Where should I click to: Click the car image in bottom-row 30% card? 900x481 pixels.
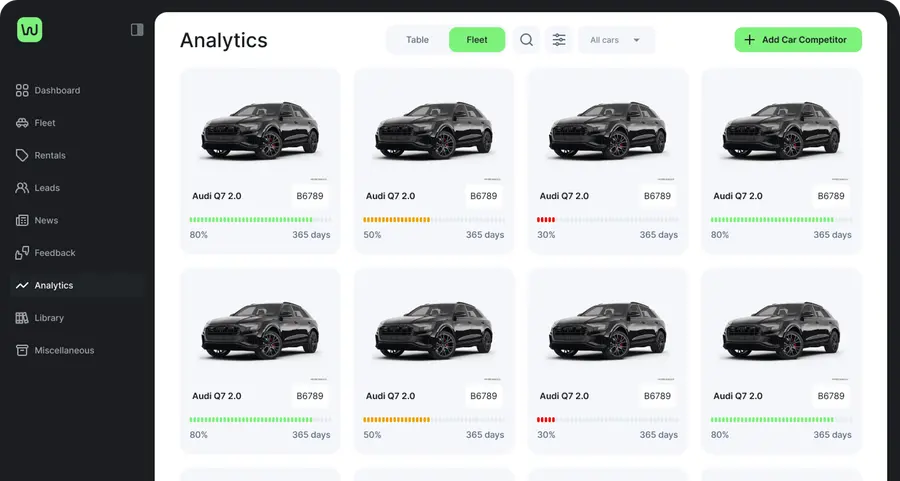(x=607, y=331)
